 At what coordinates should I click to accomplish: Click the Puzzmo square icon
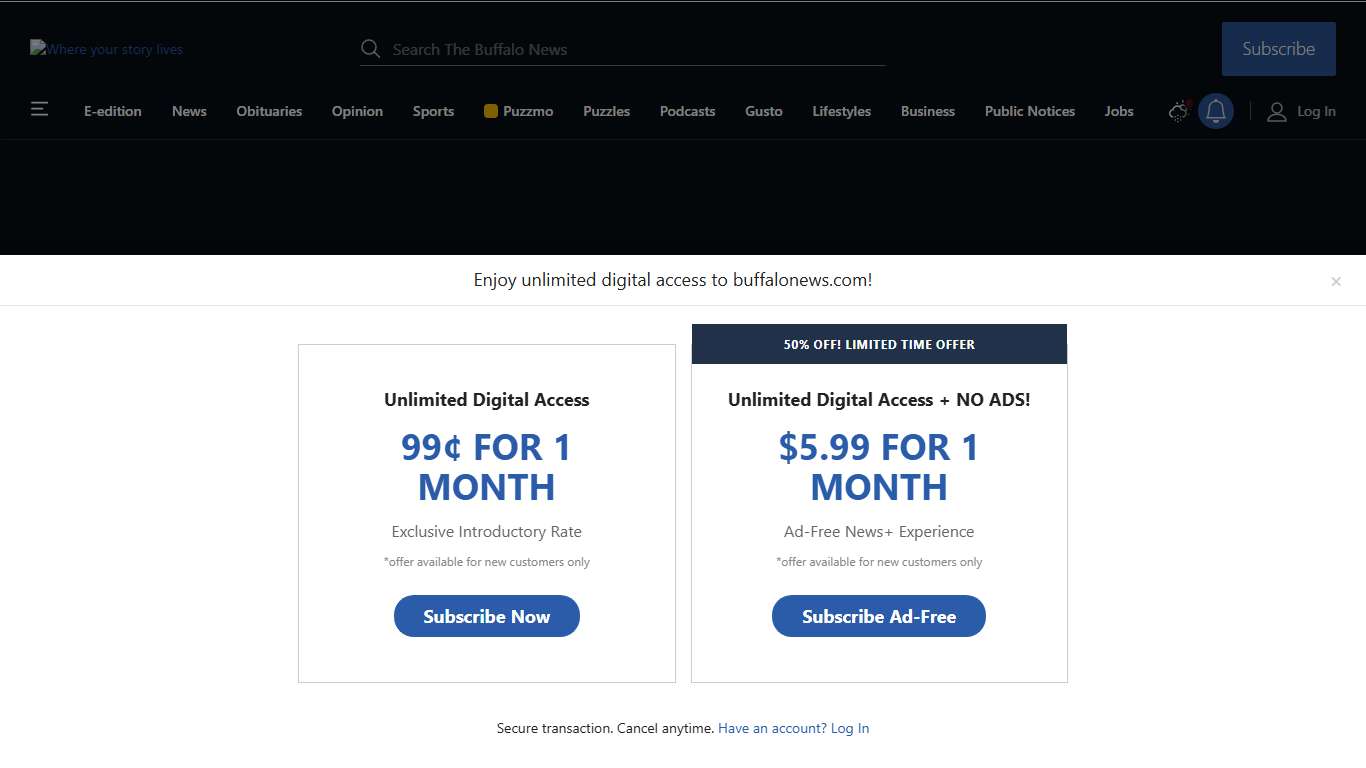[491, 111]
